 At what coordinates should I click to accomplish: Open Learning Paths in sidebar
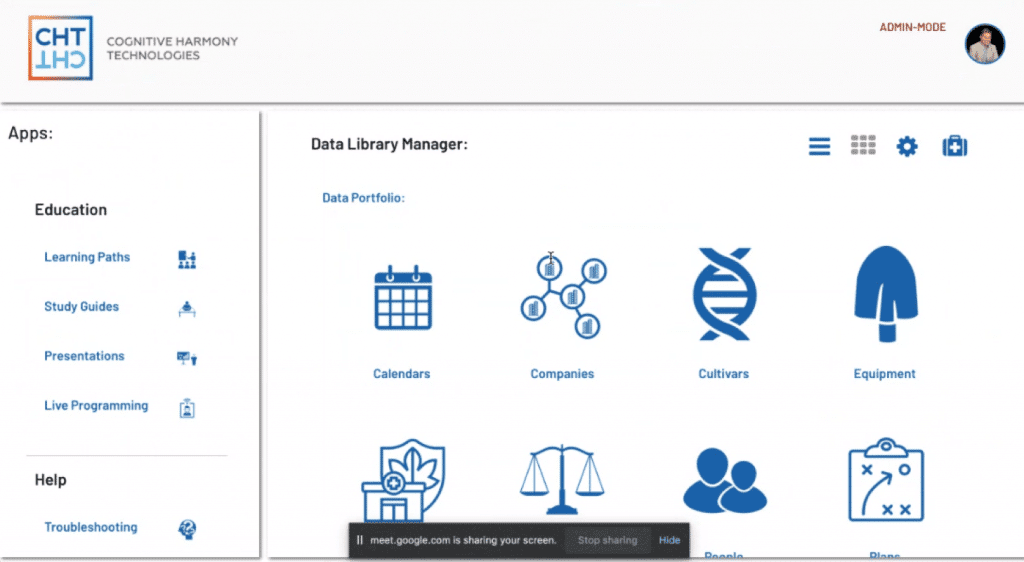[x=87, y=257]
